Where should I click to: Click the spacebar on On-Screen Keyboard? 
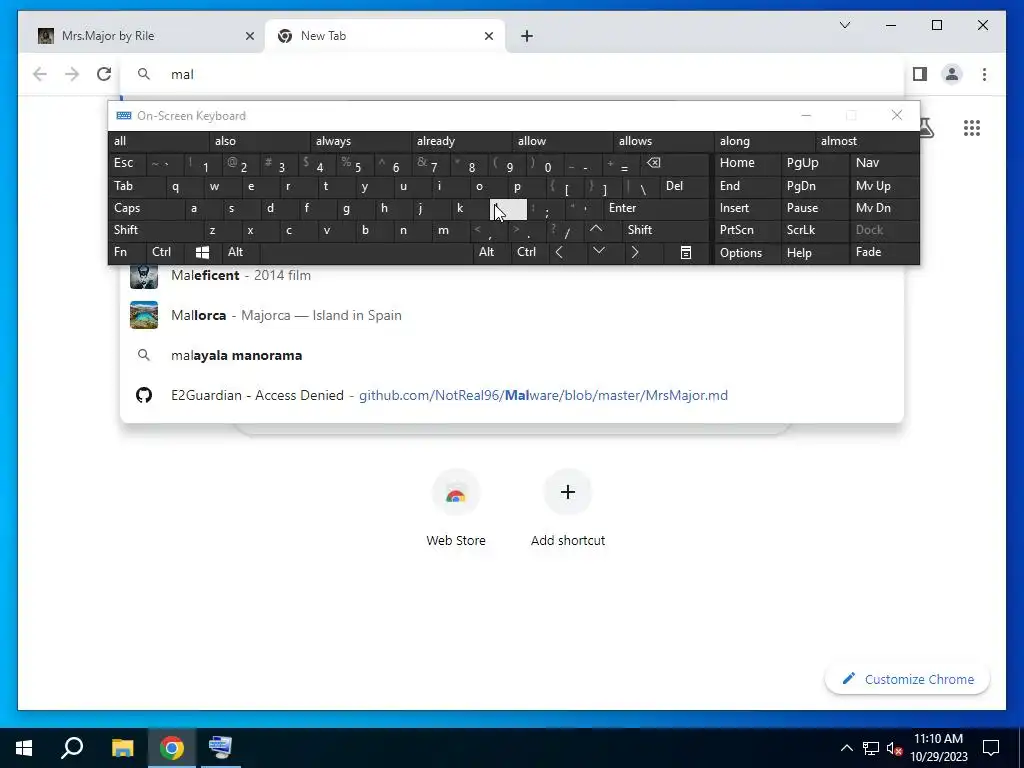tap(366, 252)
